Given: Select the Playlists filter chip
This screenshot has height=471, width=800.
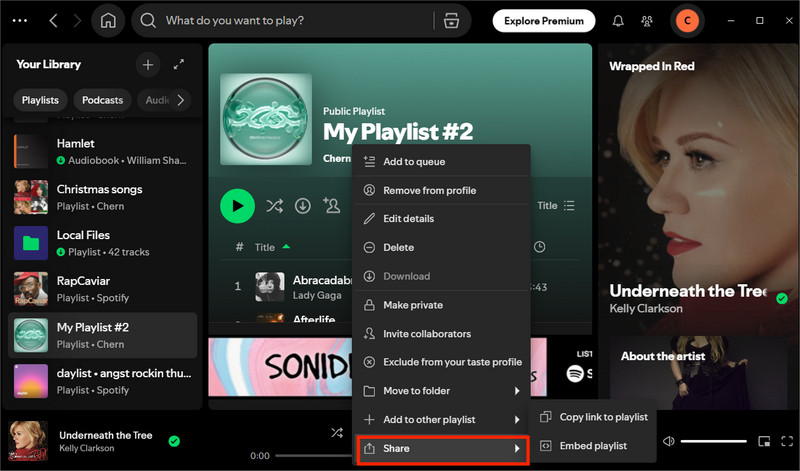Looking at the screenshot, I should [40, 100].
